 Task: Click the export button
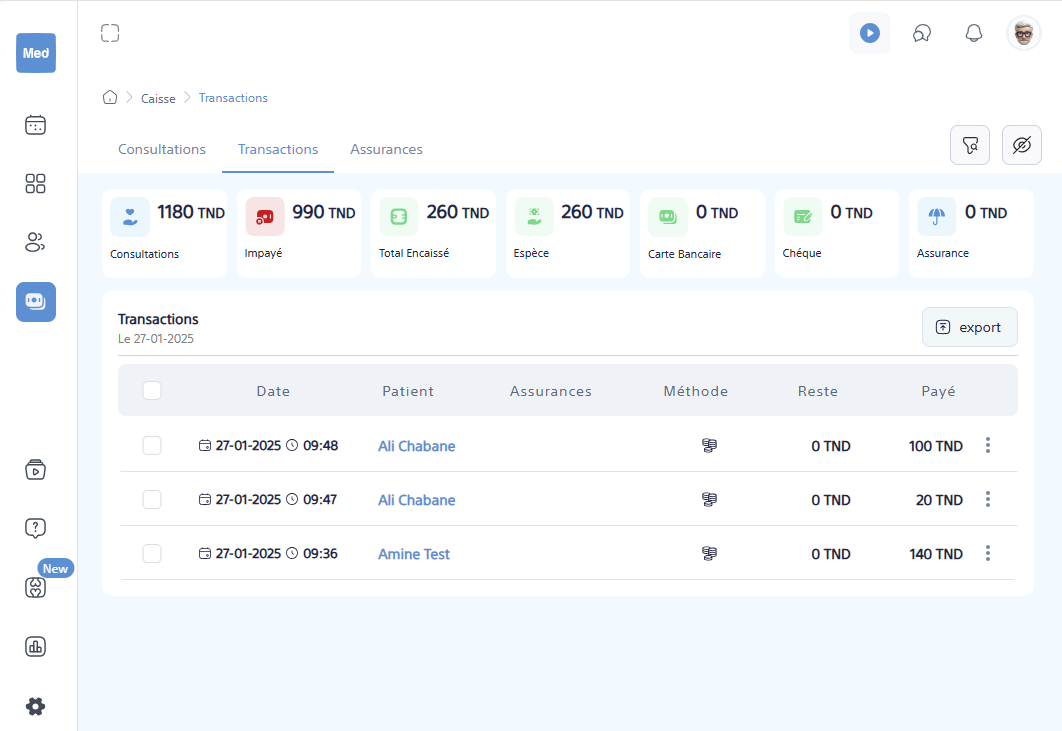point(969,327)
